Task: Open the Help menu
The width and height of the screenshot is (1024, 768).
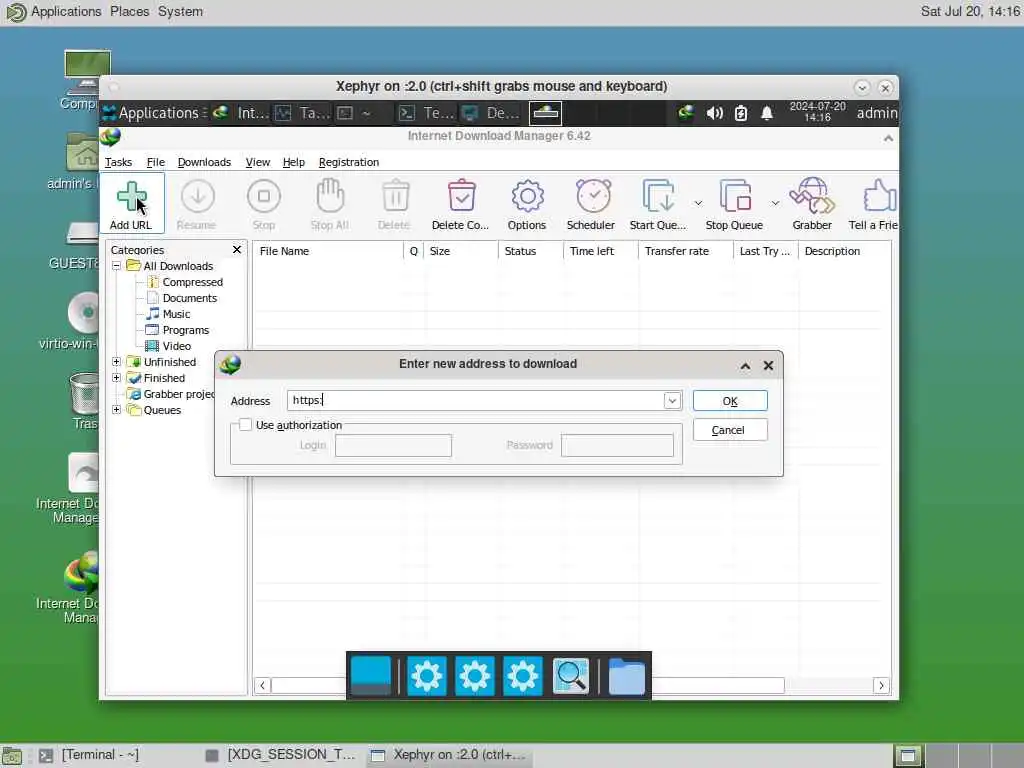Action: [294, 162]
